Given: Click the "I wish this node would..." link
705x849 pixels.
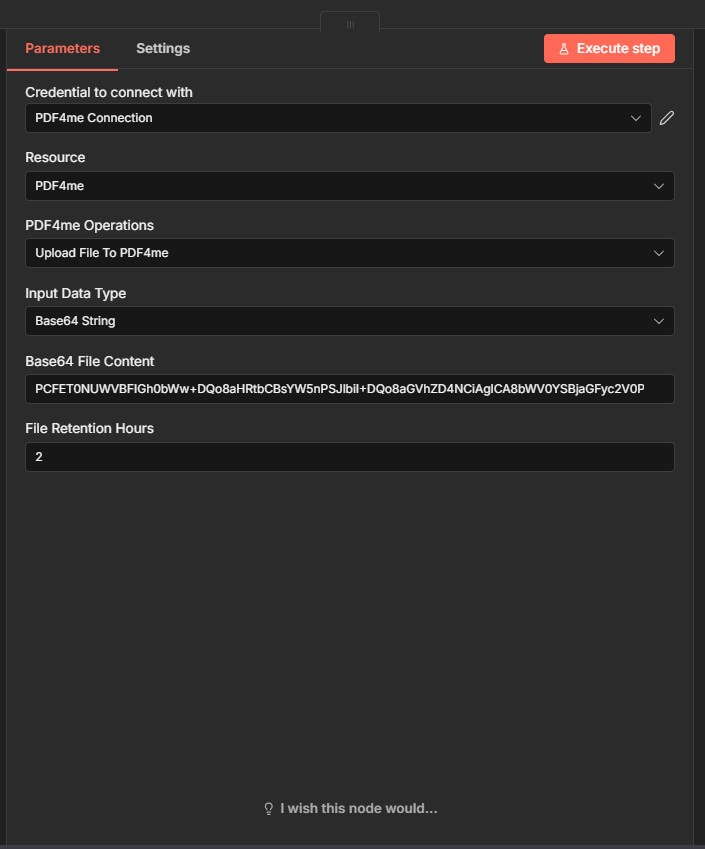Looking at the screenshot, I should 358,808.
